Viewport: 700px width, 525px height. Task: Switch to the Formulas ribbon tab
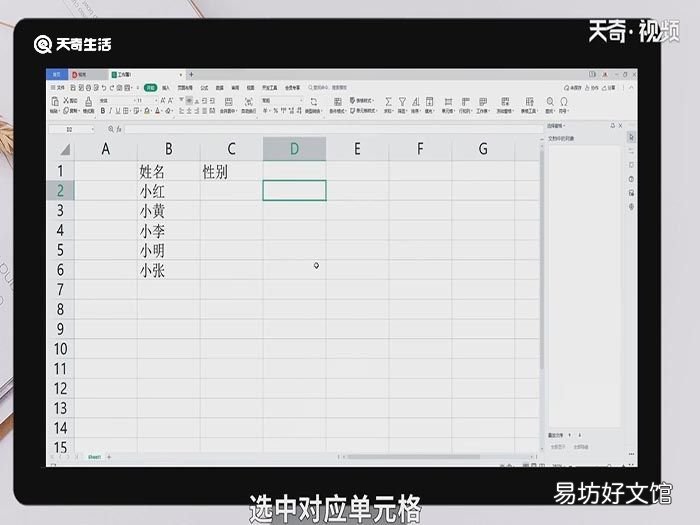pyautogui.click(x=204, y=88)
